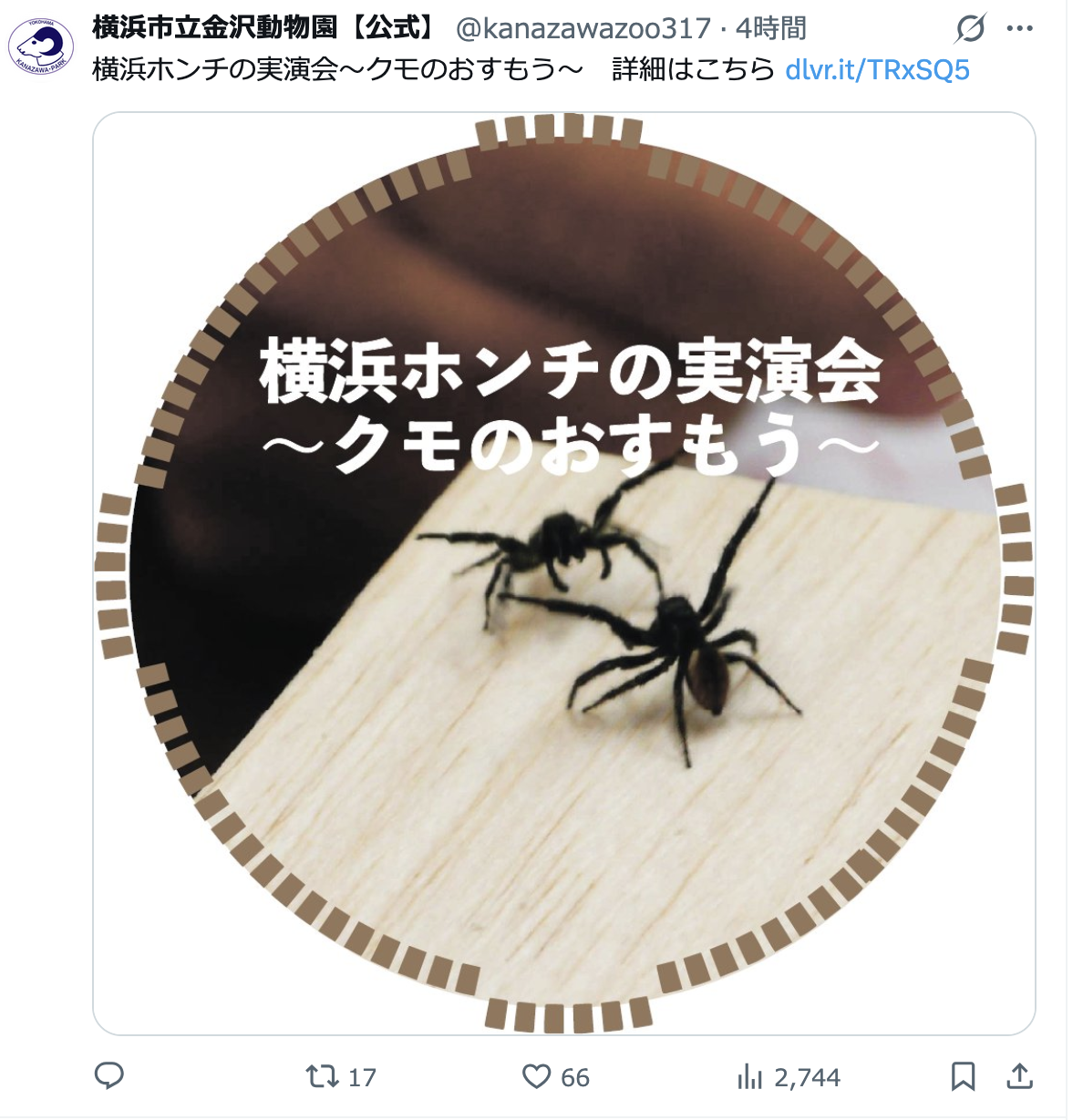Bookmark this tweet
Screen dimensions: 1083x1120
963,1076
